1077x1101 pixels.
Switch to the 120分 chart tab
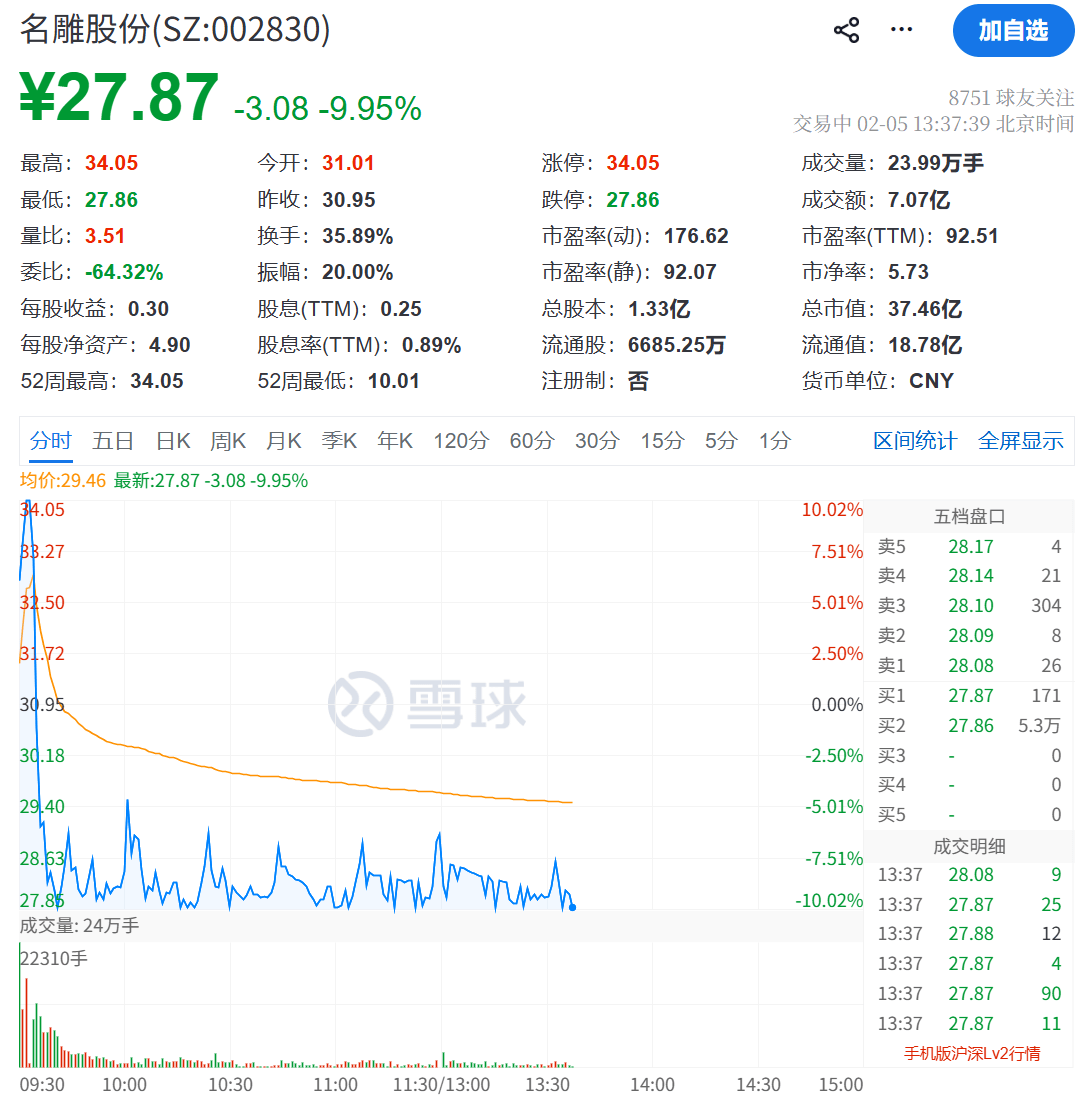tap(460, 441)
